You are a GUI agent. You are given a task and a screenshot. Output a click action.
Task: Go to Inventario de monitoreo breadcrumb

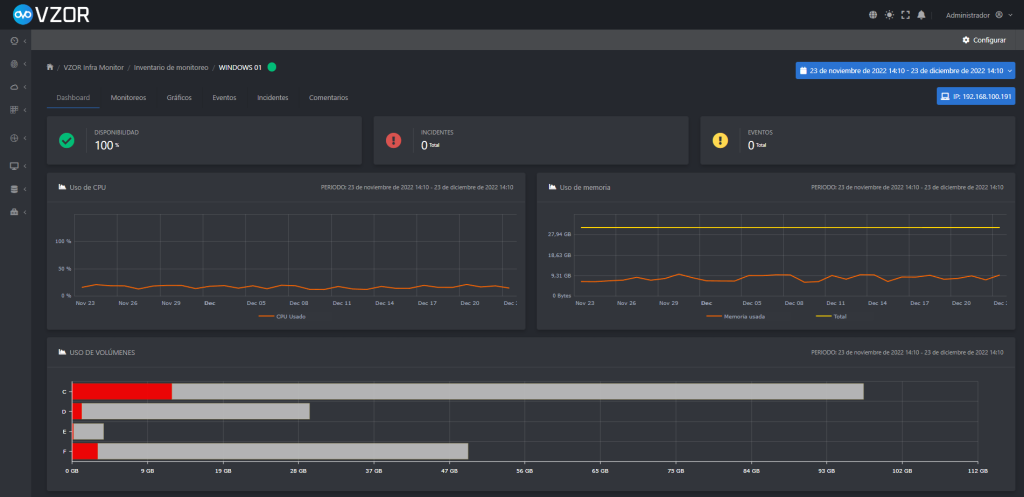(x=171, y=67)
